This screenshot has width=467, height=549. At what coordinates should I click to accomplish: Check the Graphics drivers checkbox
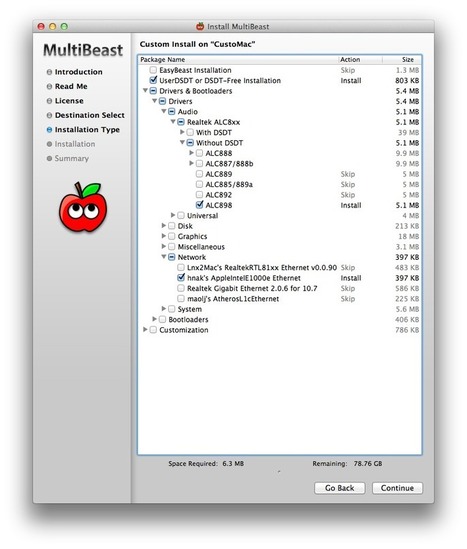(x=172, y=236)
